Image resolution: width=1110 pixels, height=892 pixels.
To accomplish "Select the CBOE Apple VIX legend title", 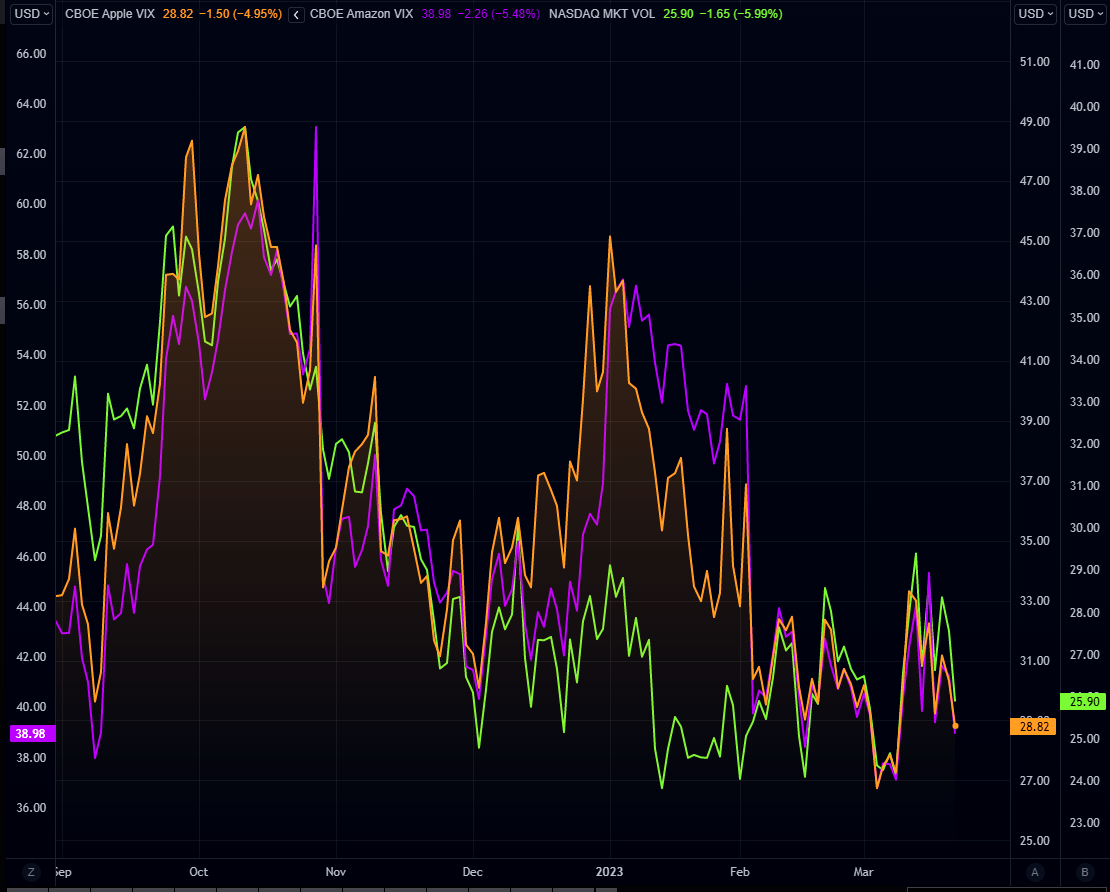I will 110,13.
